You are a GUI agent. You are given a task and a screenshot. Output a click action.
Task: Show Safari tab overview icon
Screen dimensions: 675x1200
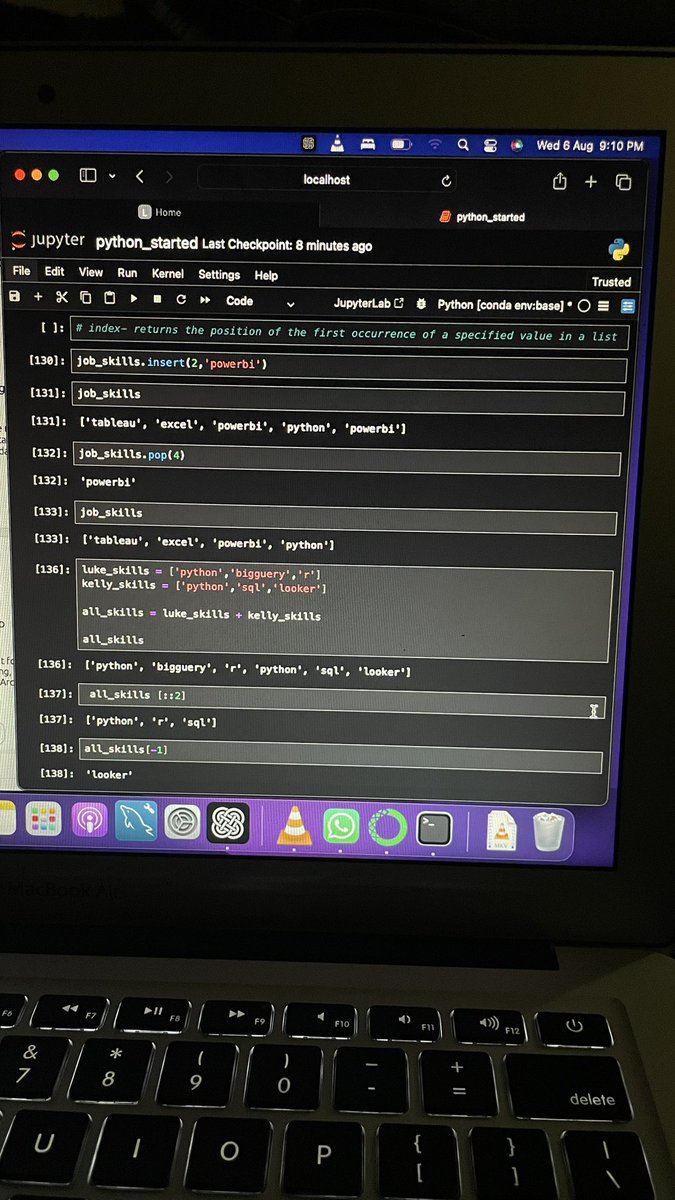click(x=623, y=182)
